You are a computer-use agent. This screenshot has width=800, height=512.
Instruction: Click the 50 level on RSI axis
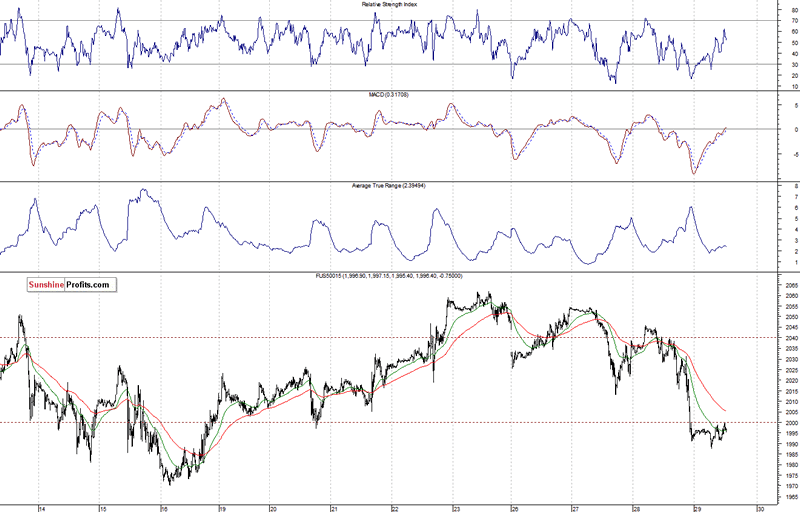(x=795, y=43)
